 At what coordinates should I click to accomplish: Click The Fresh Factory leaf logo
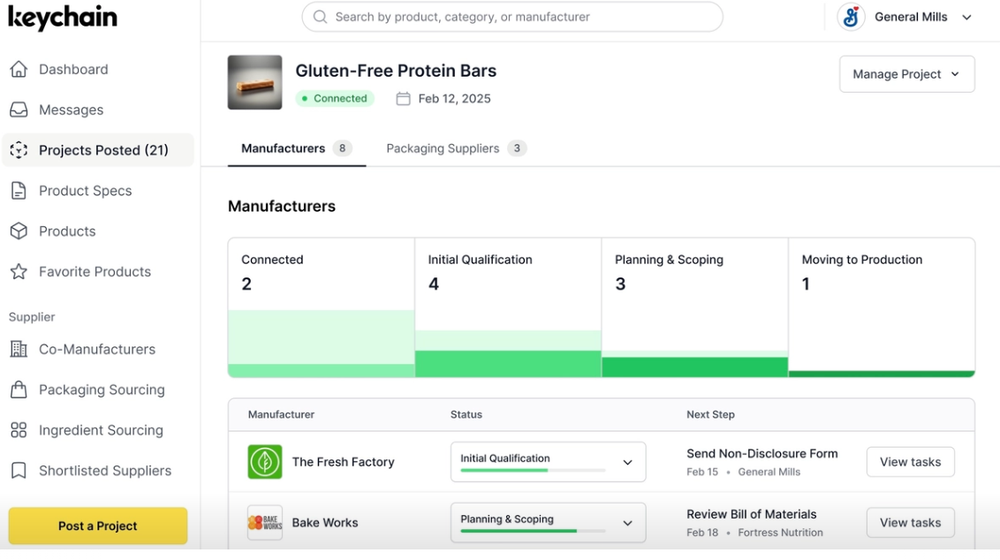coord(265,462)
